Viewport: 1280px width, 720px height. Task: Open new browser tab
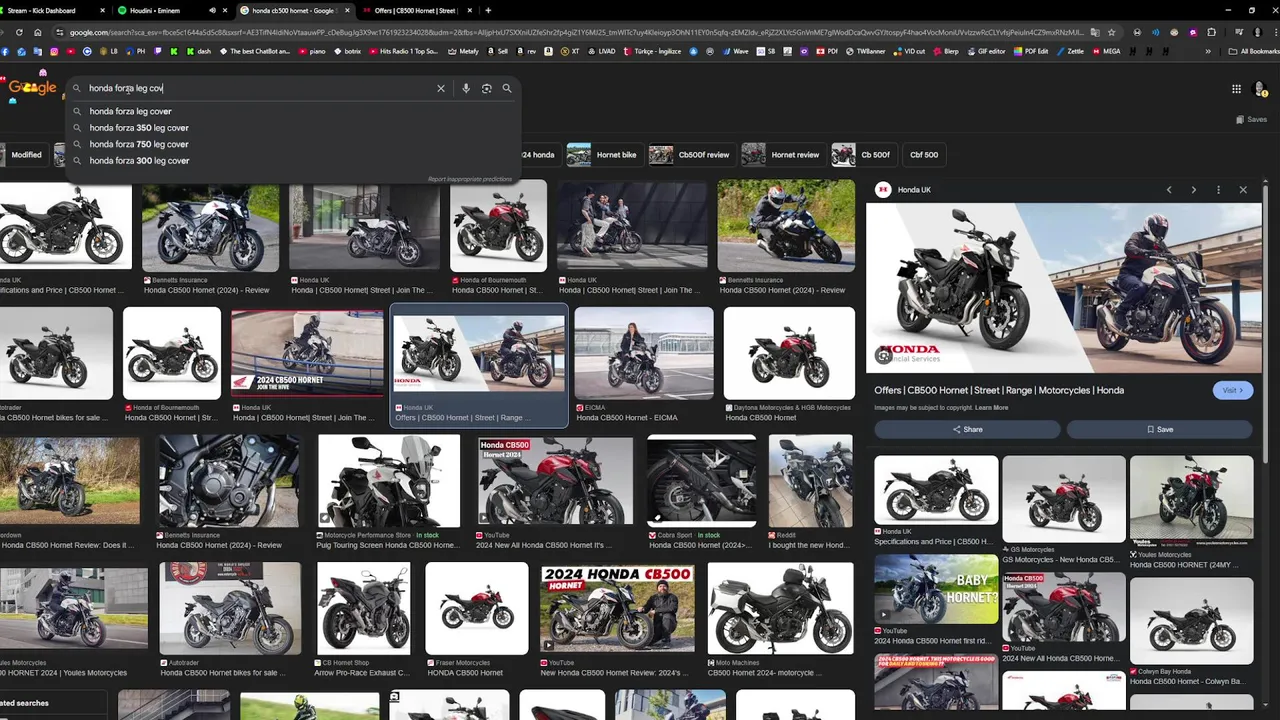point(488,10)
